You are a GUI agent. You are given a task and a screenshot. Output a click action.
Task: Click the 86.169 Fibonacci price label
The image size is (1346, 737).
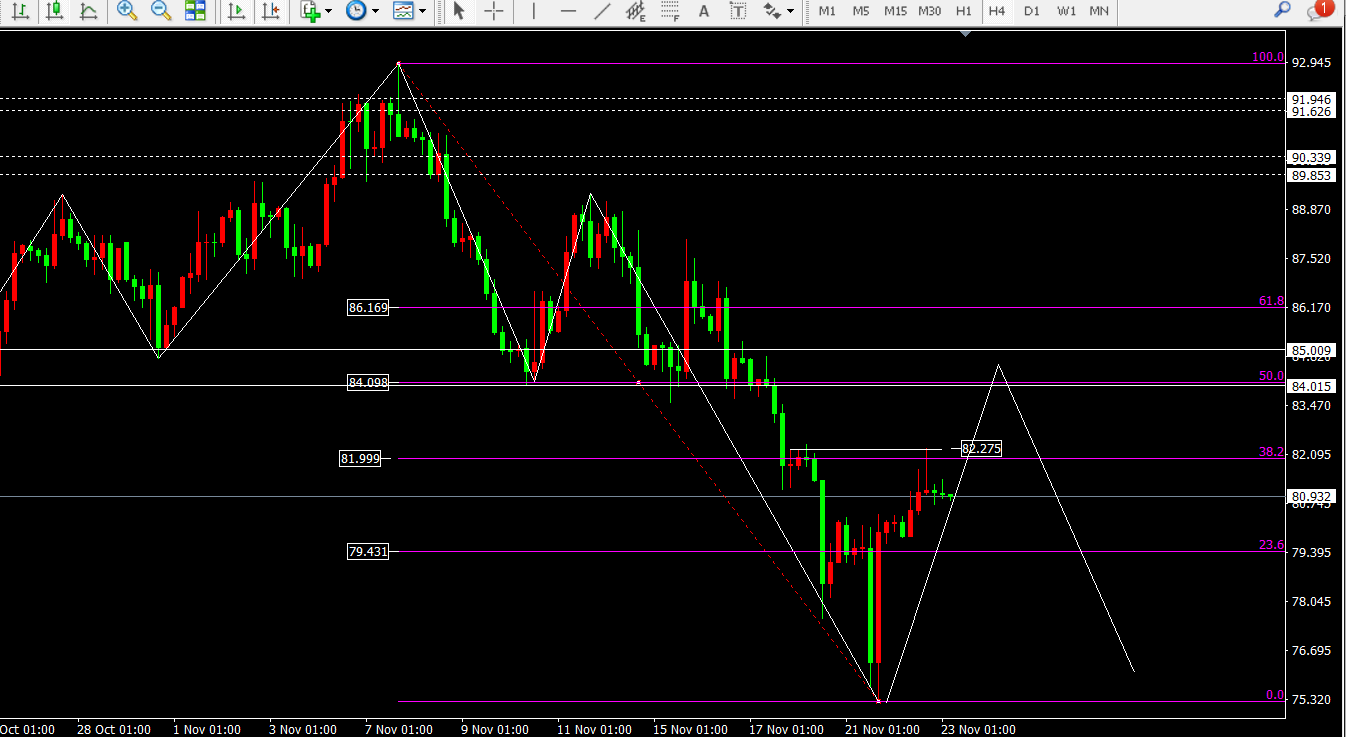(x=367, y=308)
